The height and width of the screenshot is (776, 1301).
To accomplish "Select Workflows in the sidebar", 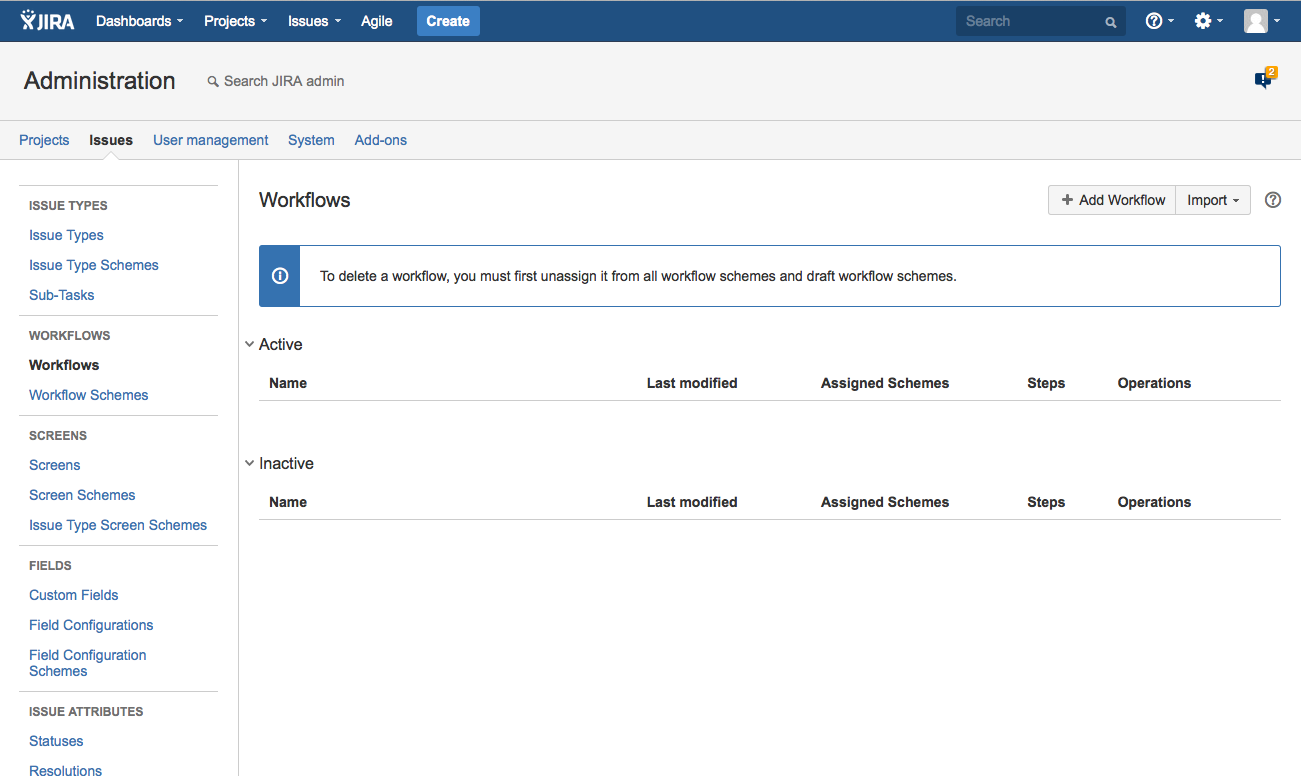I will [64, 365].
